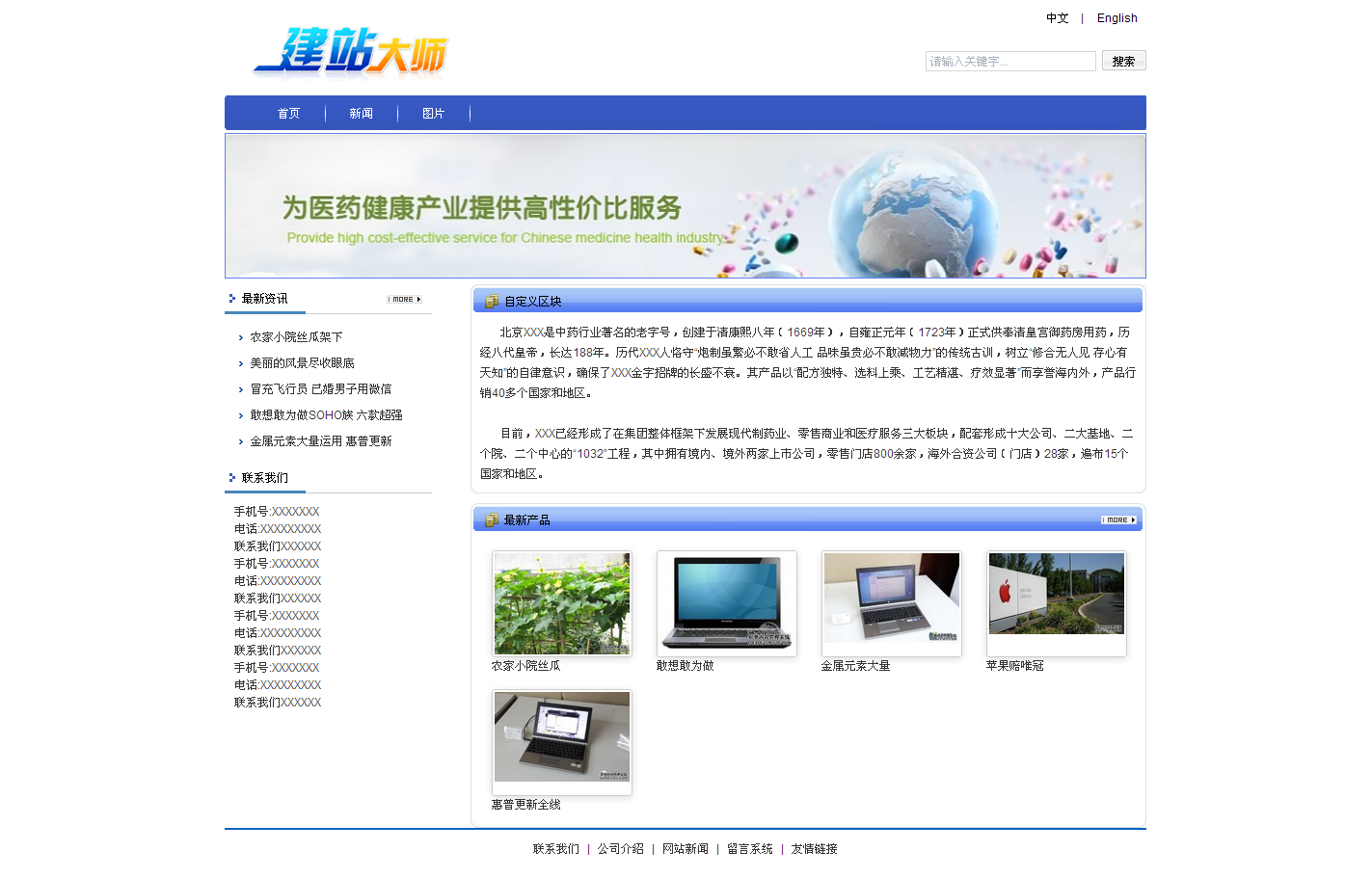Screen dimensions: 1372x878
Task: Open the 图片 navigation tab
Action: click(x=433, y=114)
